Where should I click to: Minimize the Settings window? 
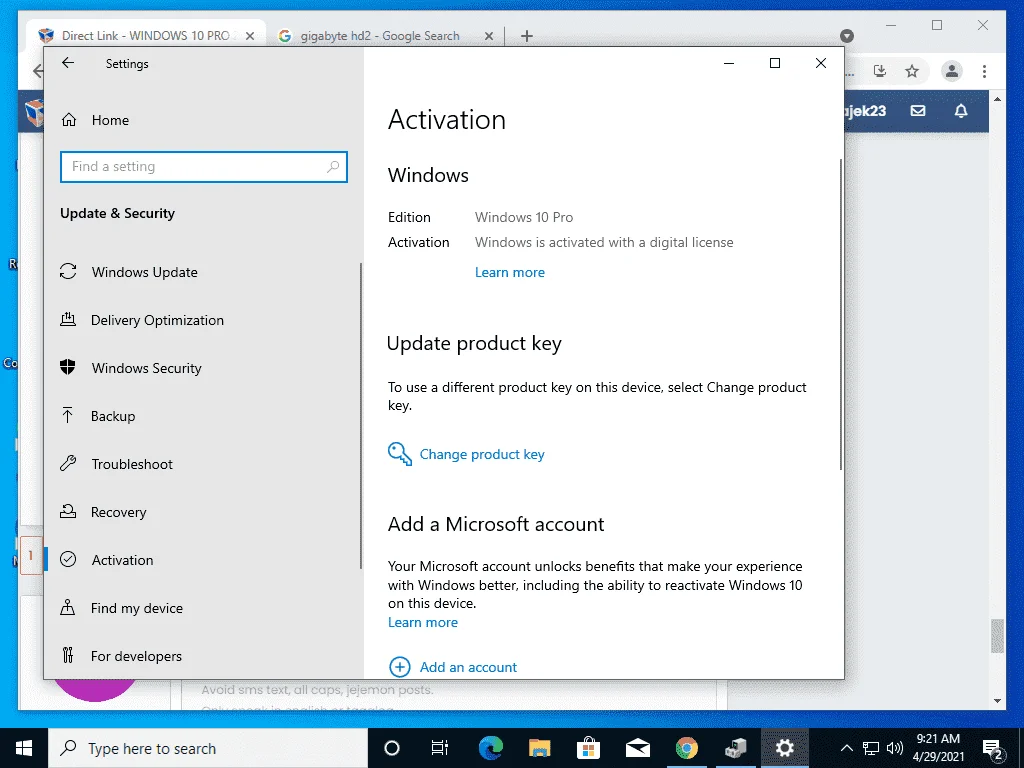729,63
